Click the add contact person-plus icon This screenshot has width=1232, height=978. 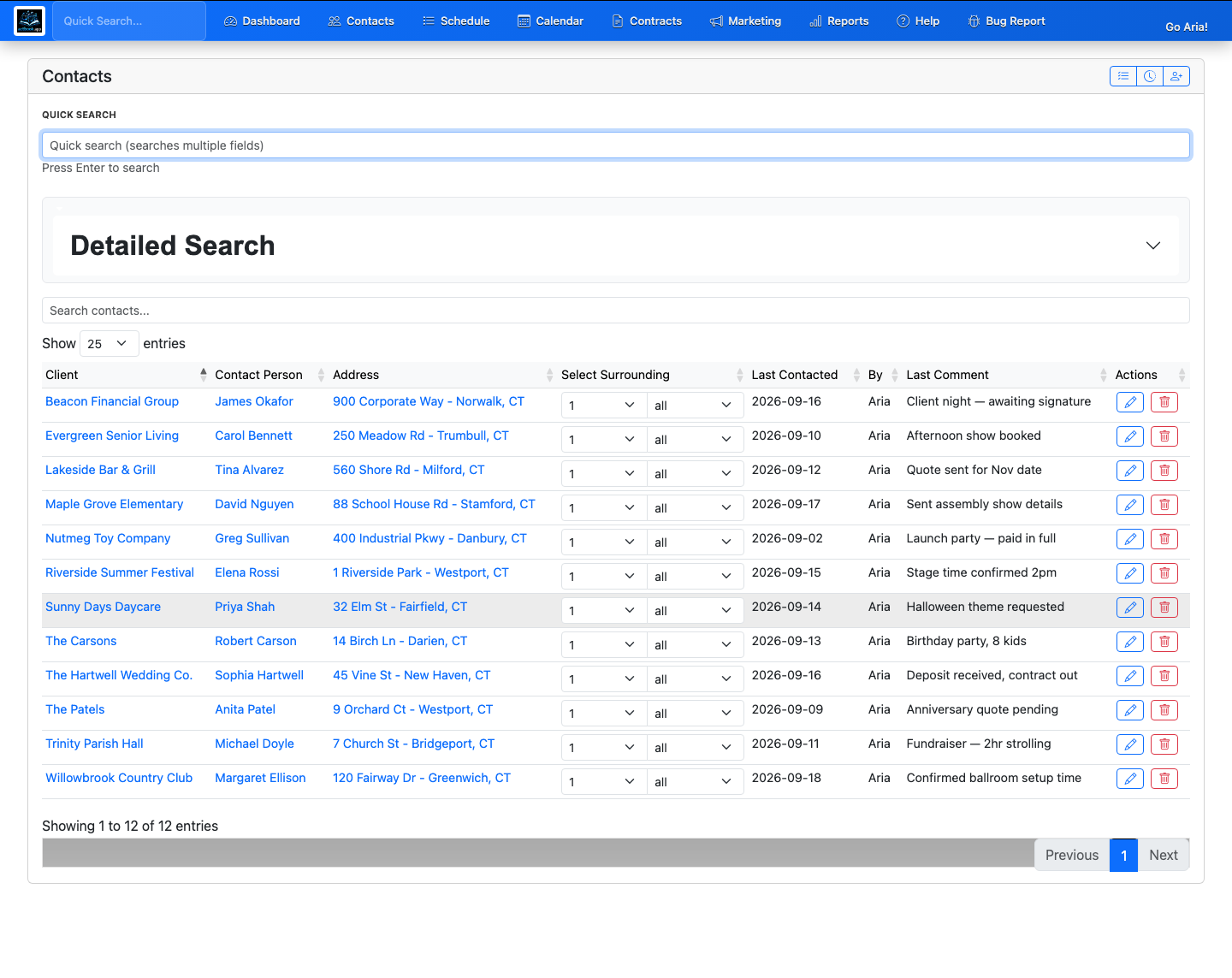coord(1176,76)
